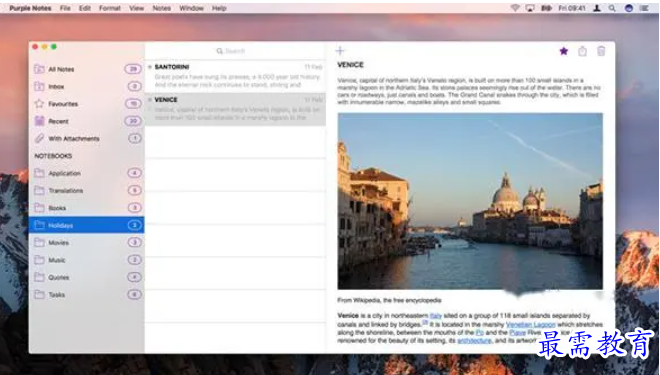Select Inbox in the sidebar
The height and width of the screenshot is (375, 660).
pyautogui.click(x=87, y=86)
